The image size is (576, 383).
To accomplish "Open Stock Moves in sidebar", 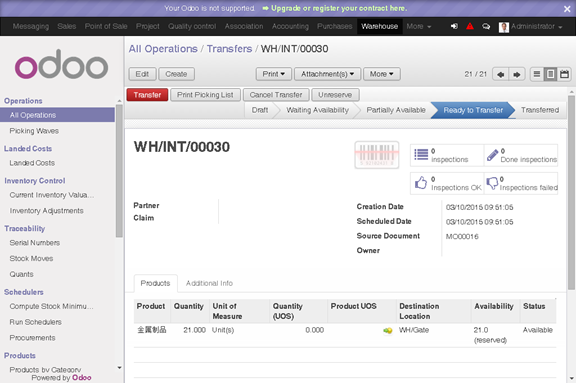I will point(31,259).
